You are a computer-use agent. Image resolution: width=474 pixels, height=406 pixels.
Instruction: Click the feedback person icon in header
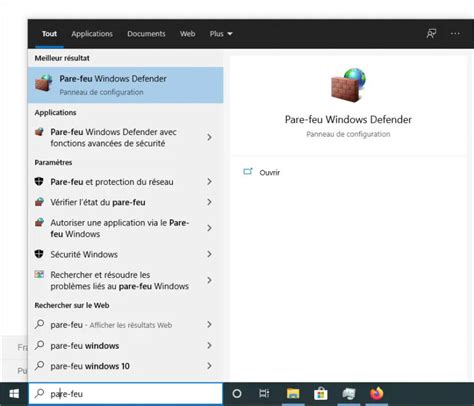(431, 33)
